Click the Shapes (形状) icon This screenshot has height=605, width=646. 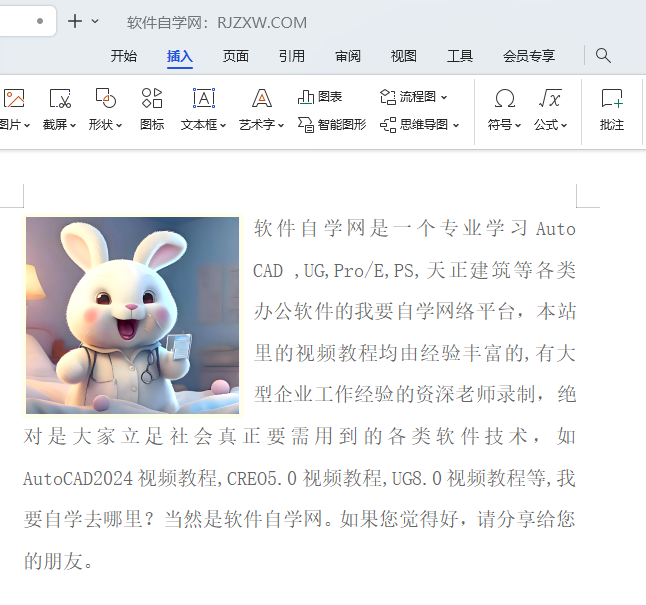106,98
